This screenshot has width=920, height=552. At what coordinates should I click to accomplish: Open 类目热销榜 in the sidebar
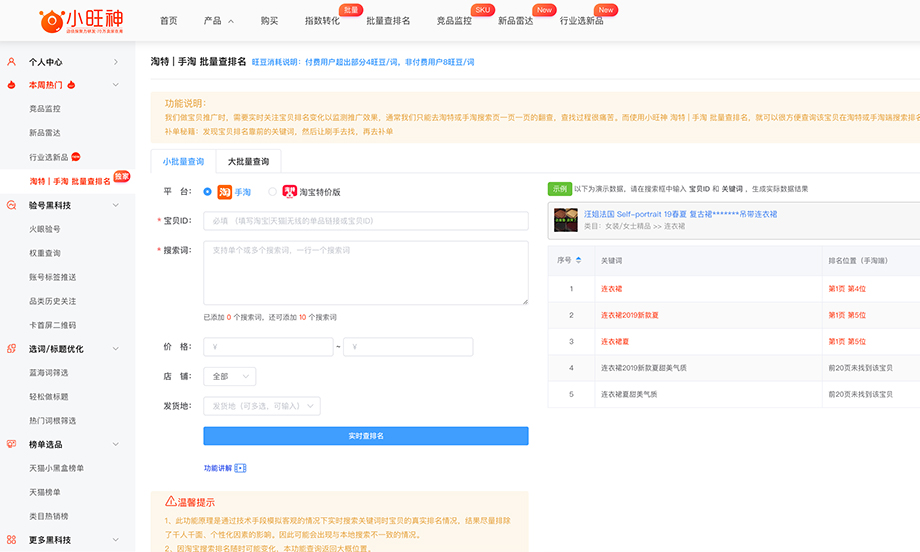pyautogui.click(x=49, y=516)
